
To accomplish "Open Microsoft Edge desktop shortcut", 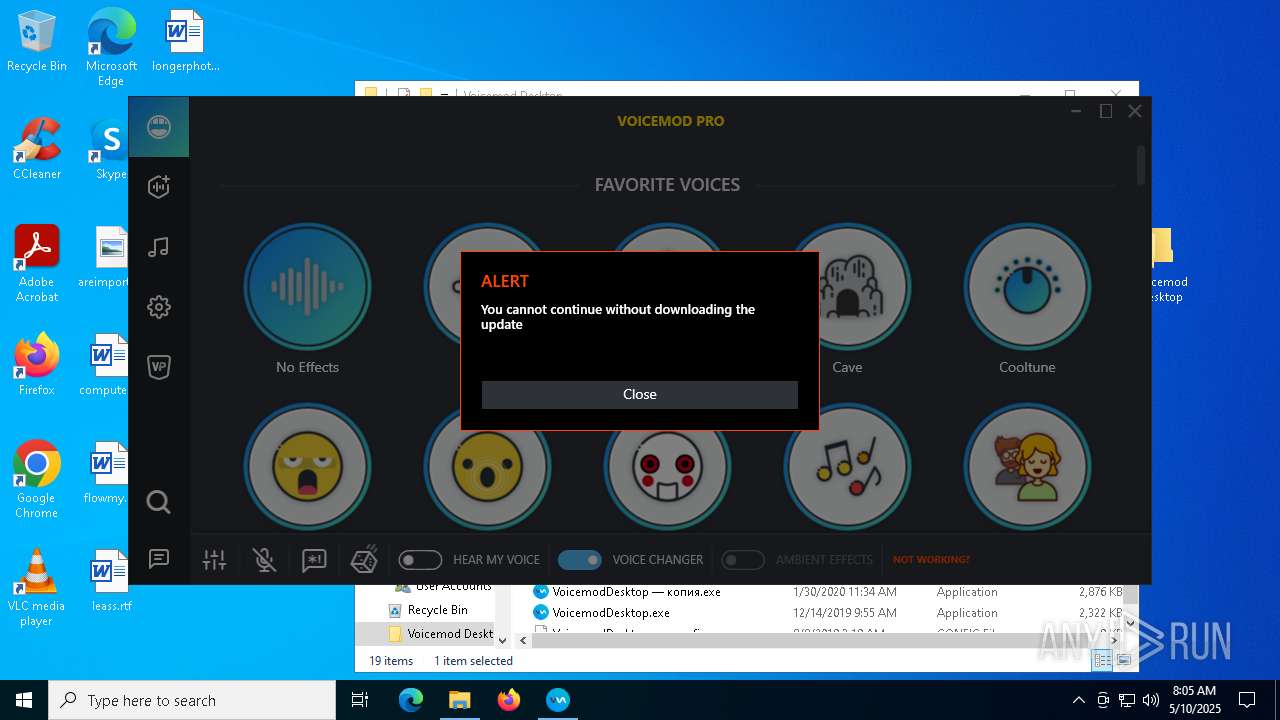I will (111, 48).
